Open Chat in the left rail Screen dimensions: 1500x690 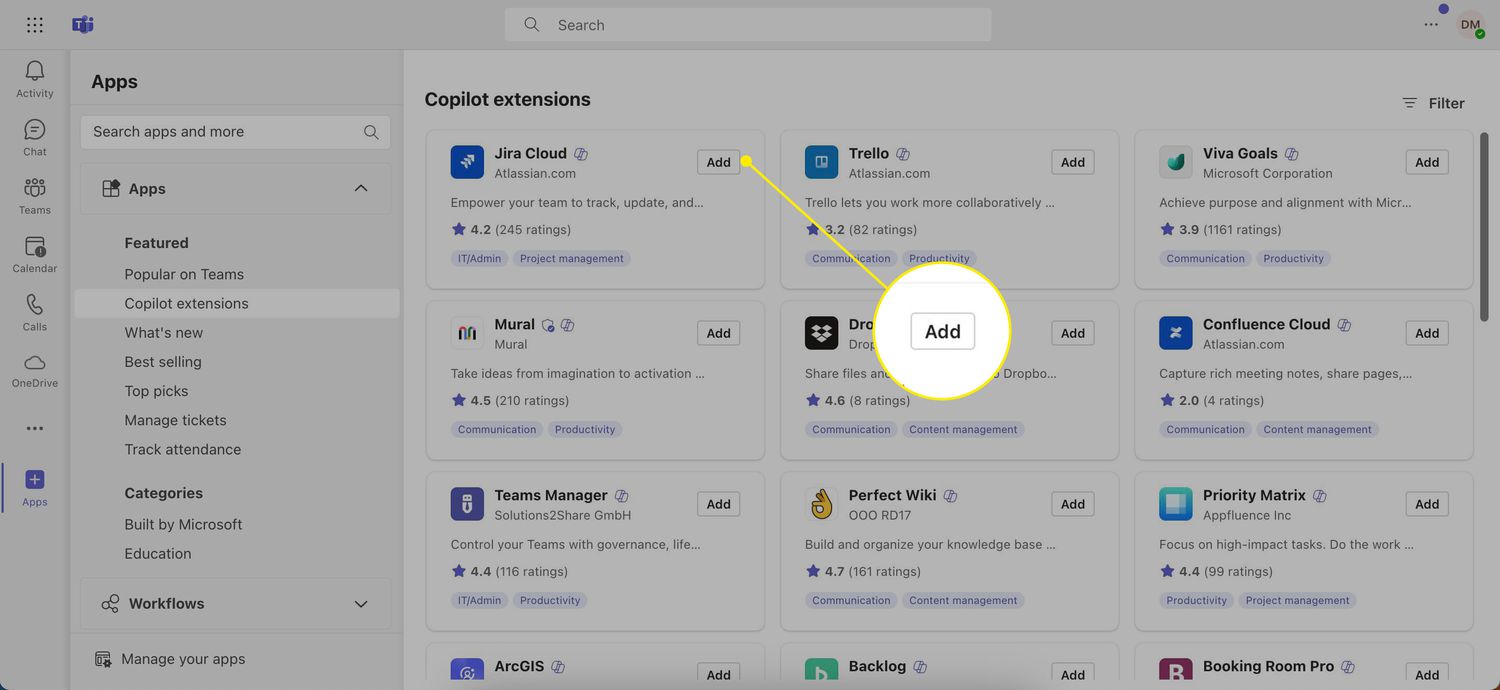coord(34,131)
